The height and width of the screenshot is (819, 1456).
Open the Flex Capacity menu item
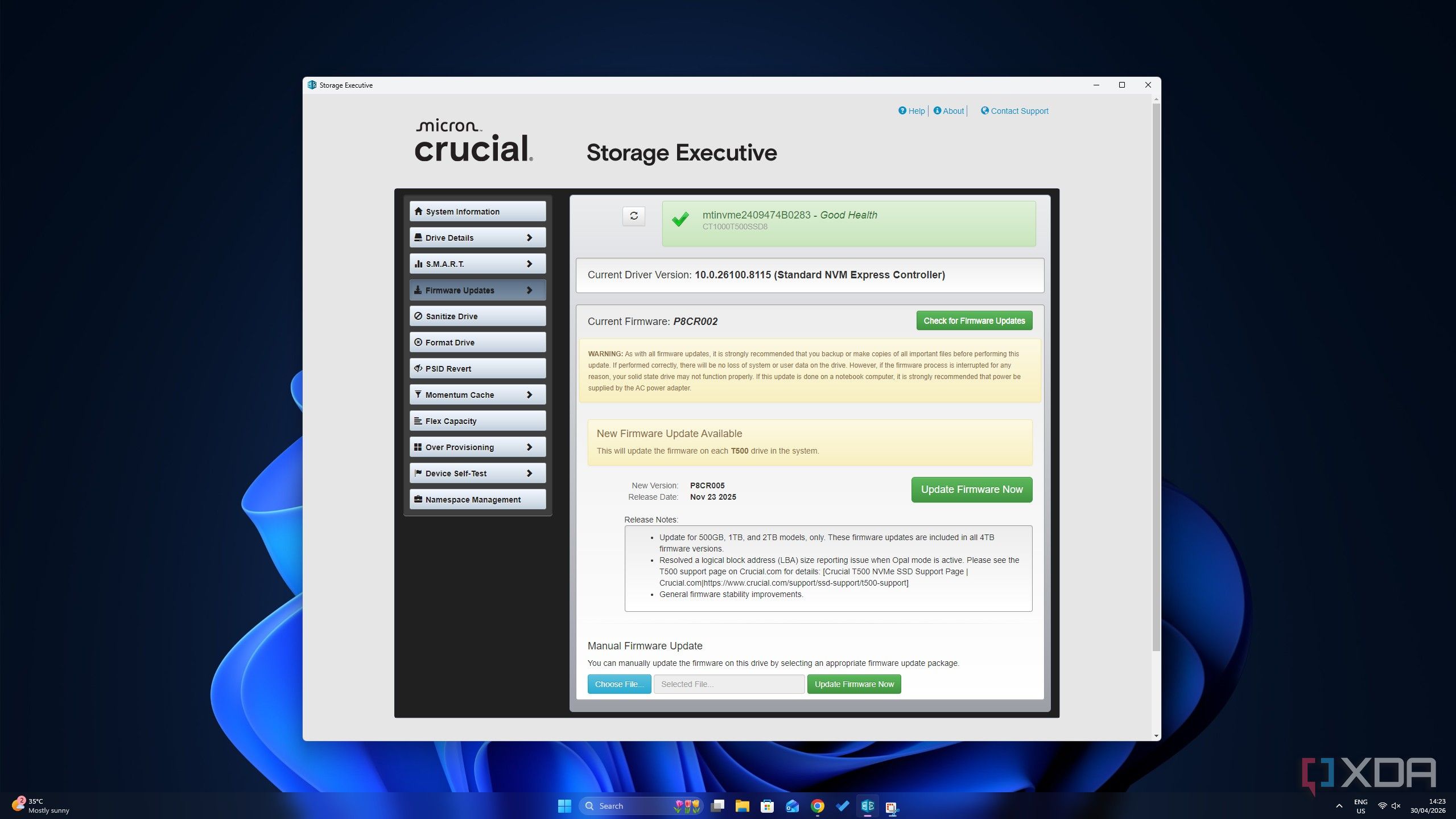point(477,421)
